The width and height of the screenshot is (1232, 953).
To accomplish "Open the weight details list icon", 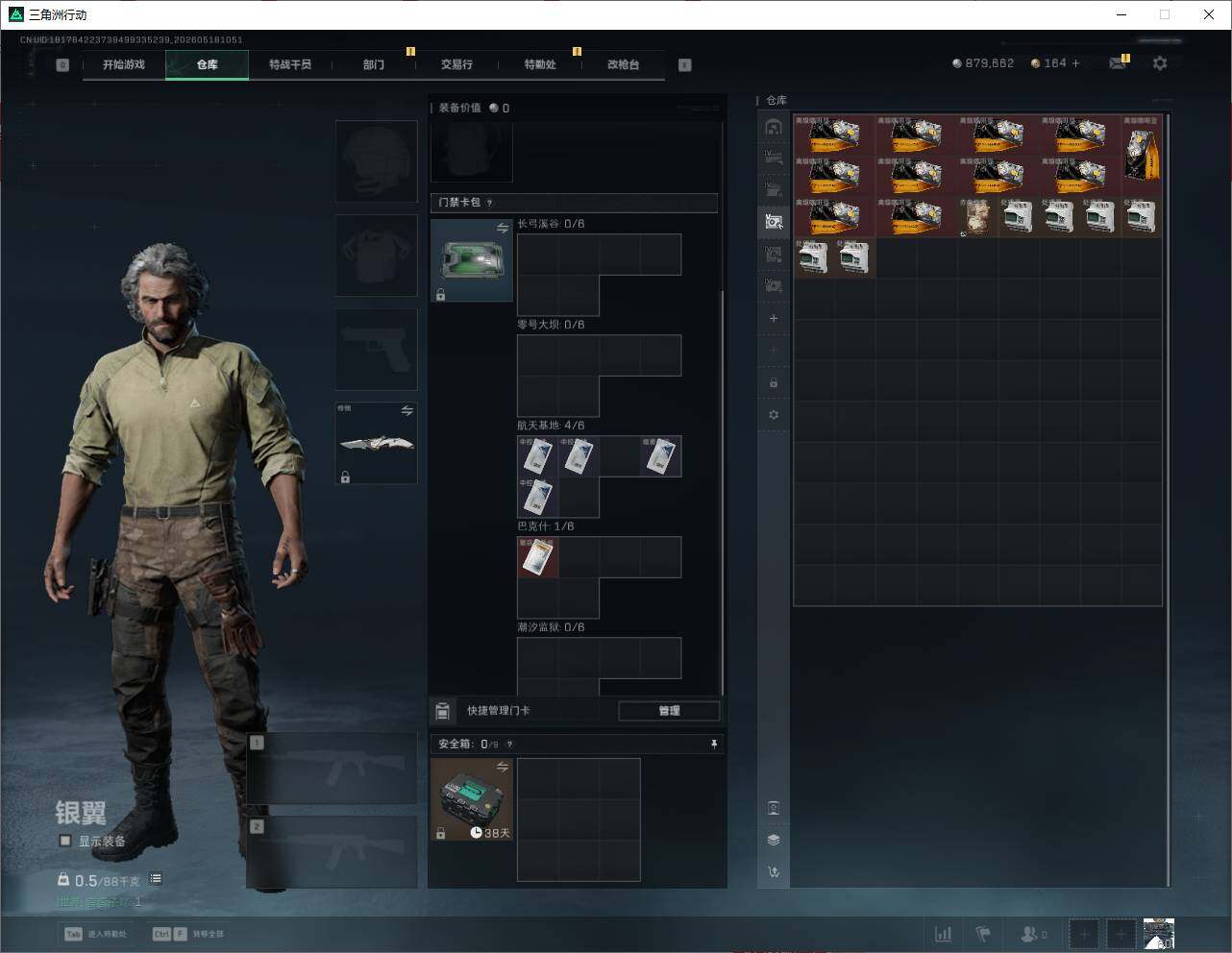I will click(x=156, y=879).
